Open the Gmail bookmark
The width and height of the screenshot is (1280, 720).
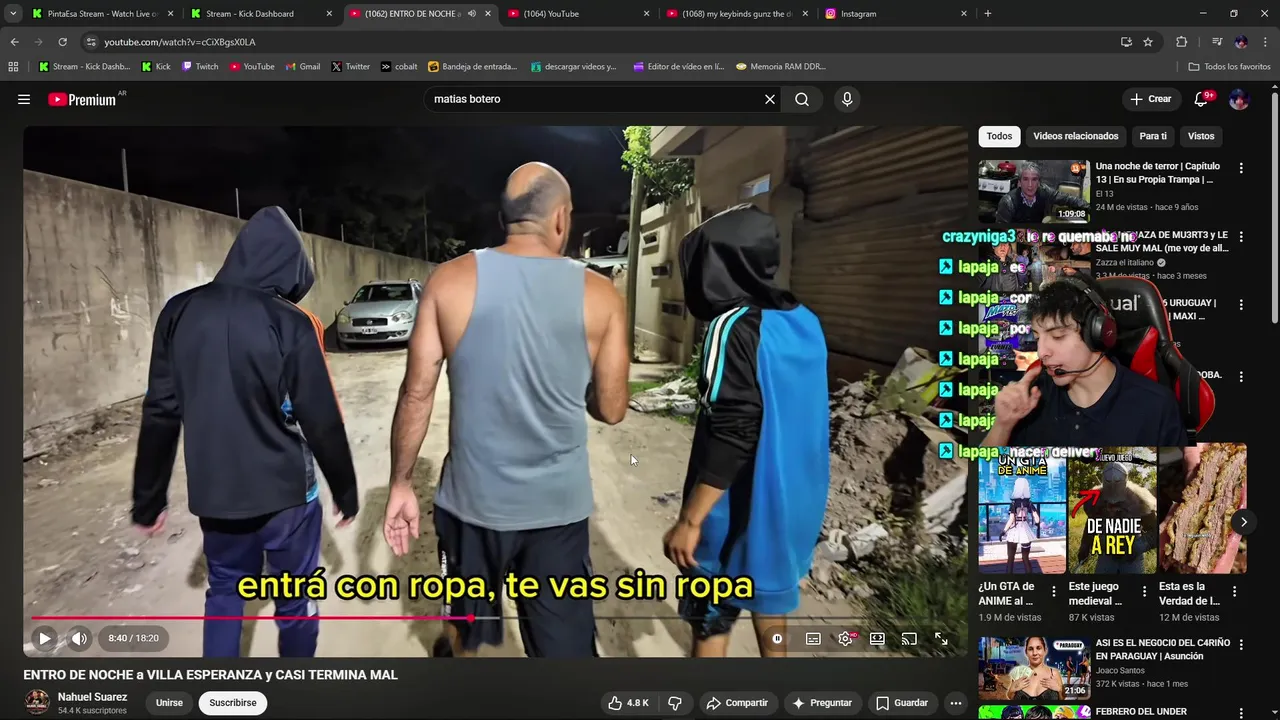(303, 67)
